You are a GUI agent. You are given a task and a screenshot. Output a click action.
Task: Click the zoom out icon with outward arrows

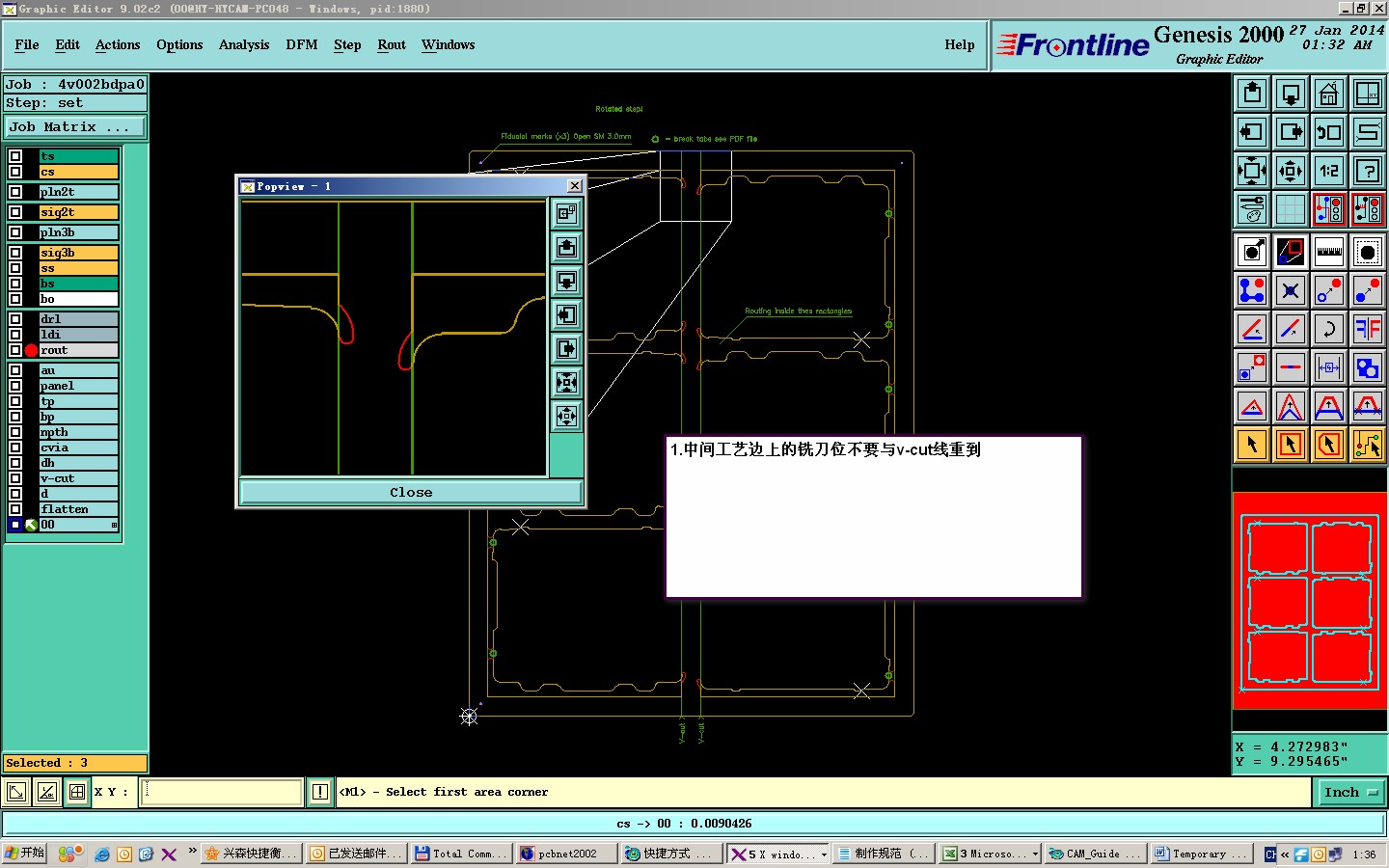point(1291,171)
